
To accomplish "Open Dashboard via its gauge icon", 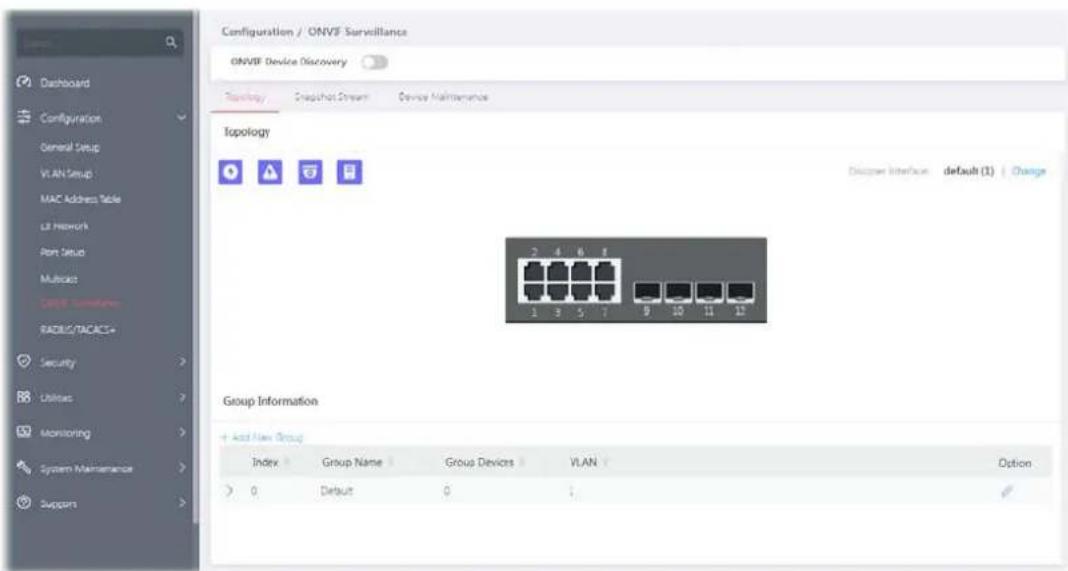I will [x=24, y=82].
